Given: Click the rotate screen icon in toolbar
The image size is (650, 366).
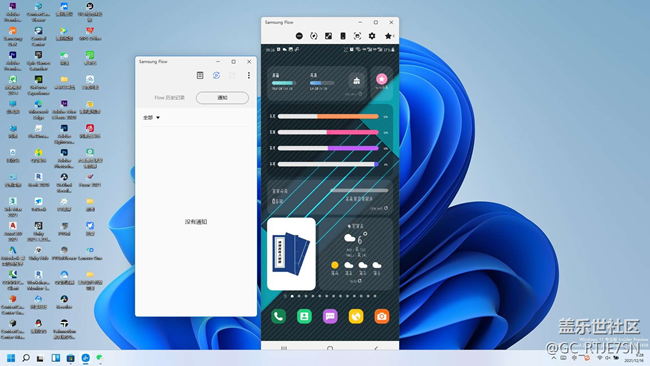Looking at the screenshot, I should pos(314,36).
